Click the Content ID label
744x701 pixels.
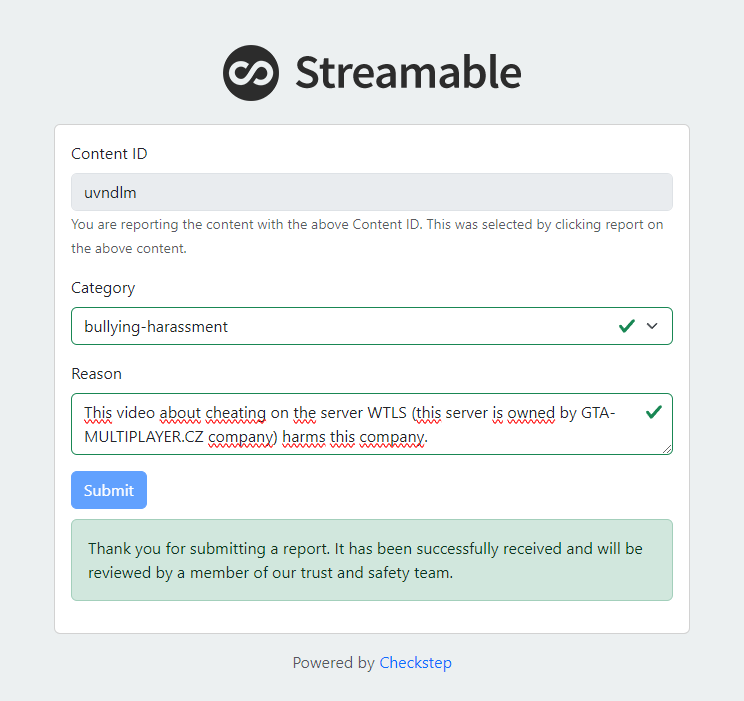[x=109, y=154]
